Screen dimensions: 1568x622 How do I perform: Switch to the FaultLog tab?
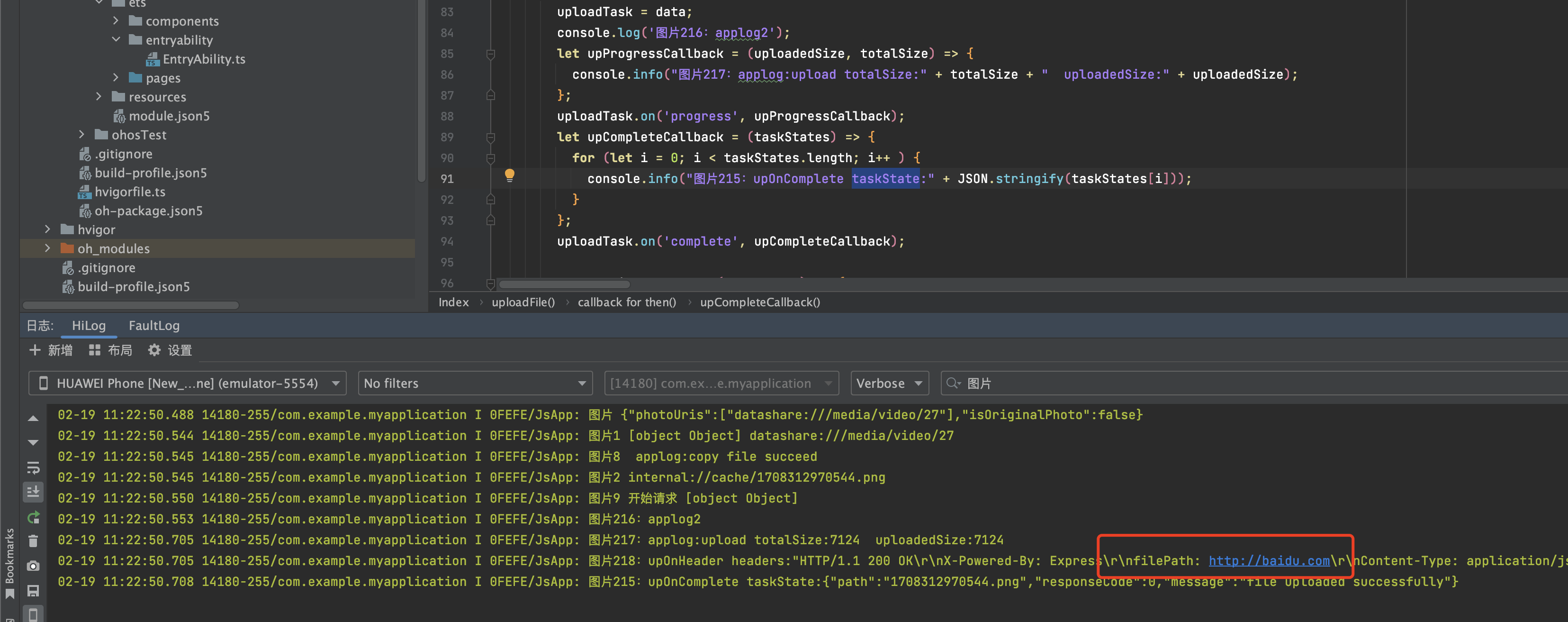tap(154, 326)
